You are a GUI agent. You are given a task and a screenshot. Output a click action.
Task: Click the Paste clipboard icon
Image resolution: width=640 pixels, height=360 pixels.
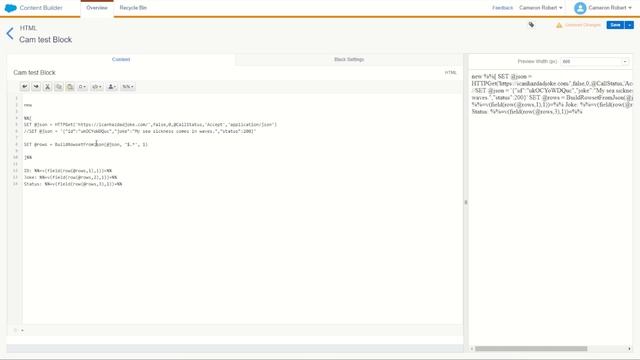(x=70, y=87)
